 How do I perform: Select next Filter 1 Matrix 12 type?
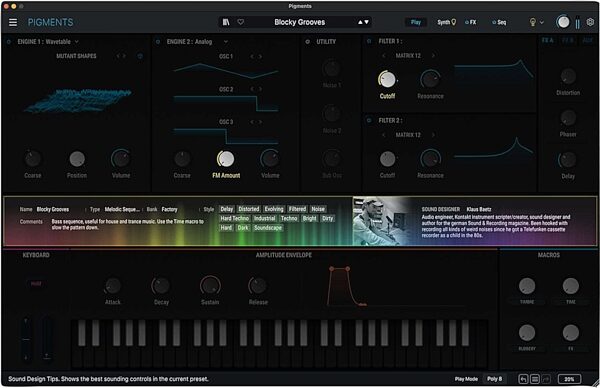(433, 56)
